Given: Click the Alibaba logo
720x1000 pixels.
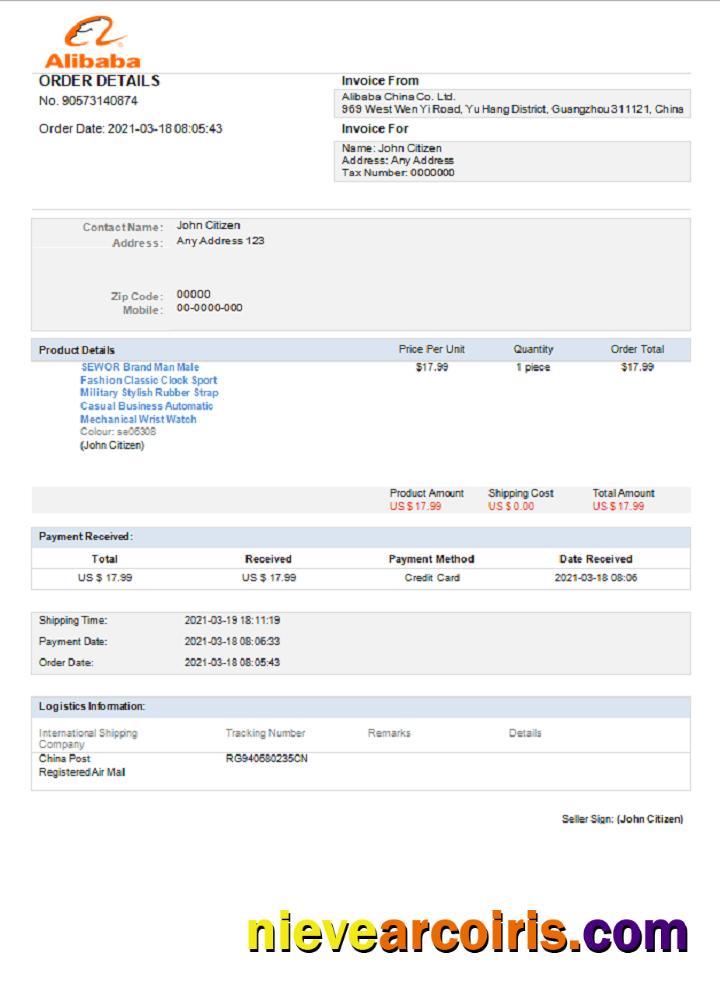Looking at the screenshot, I should (92, 43).
